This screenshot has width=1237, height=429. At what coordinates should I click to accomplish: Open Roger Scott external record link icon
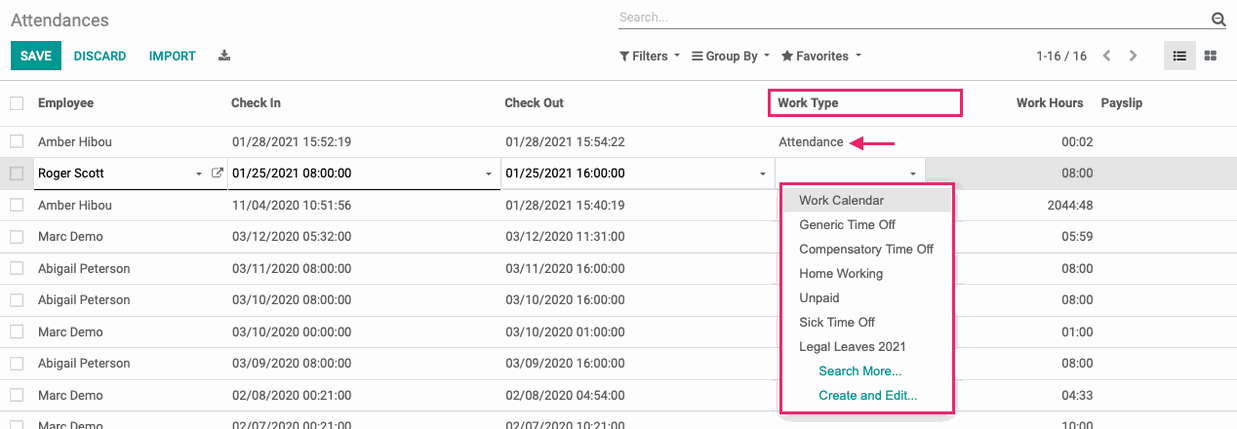point(217,173)
